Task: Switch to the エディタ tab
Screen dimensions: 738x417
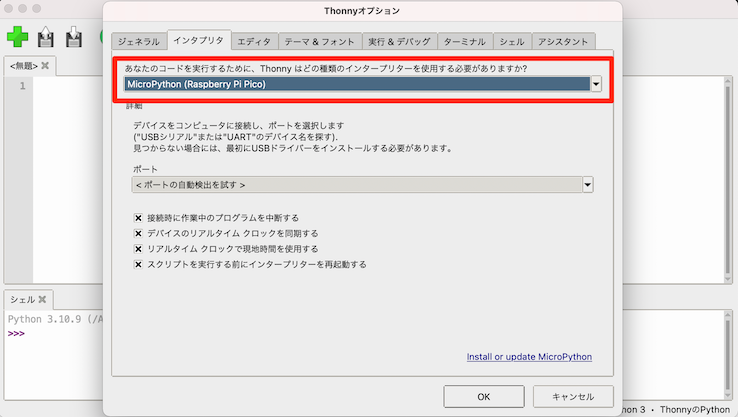Action: [254, 41]
